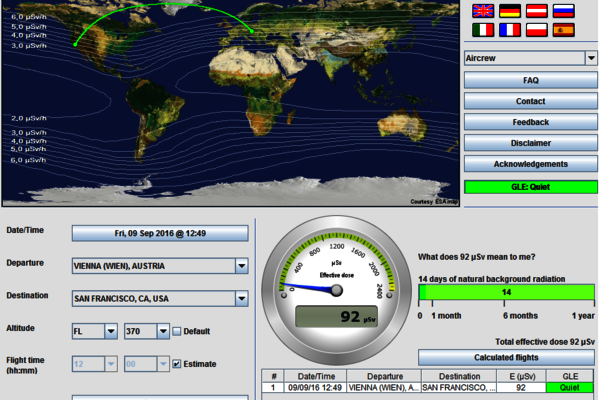This screenshot has height=400, width=600.
Task: Click the Date/Time column header
Action: pyautogui.click(x=316, y=376)
